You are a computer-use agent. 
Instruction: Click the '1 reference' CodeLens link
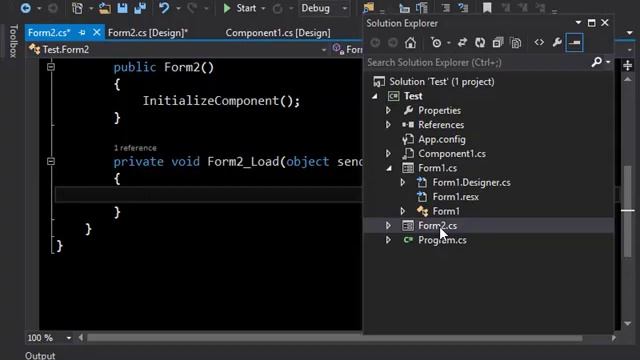[x=135, y=148]
